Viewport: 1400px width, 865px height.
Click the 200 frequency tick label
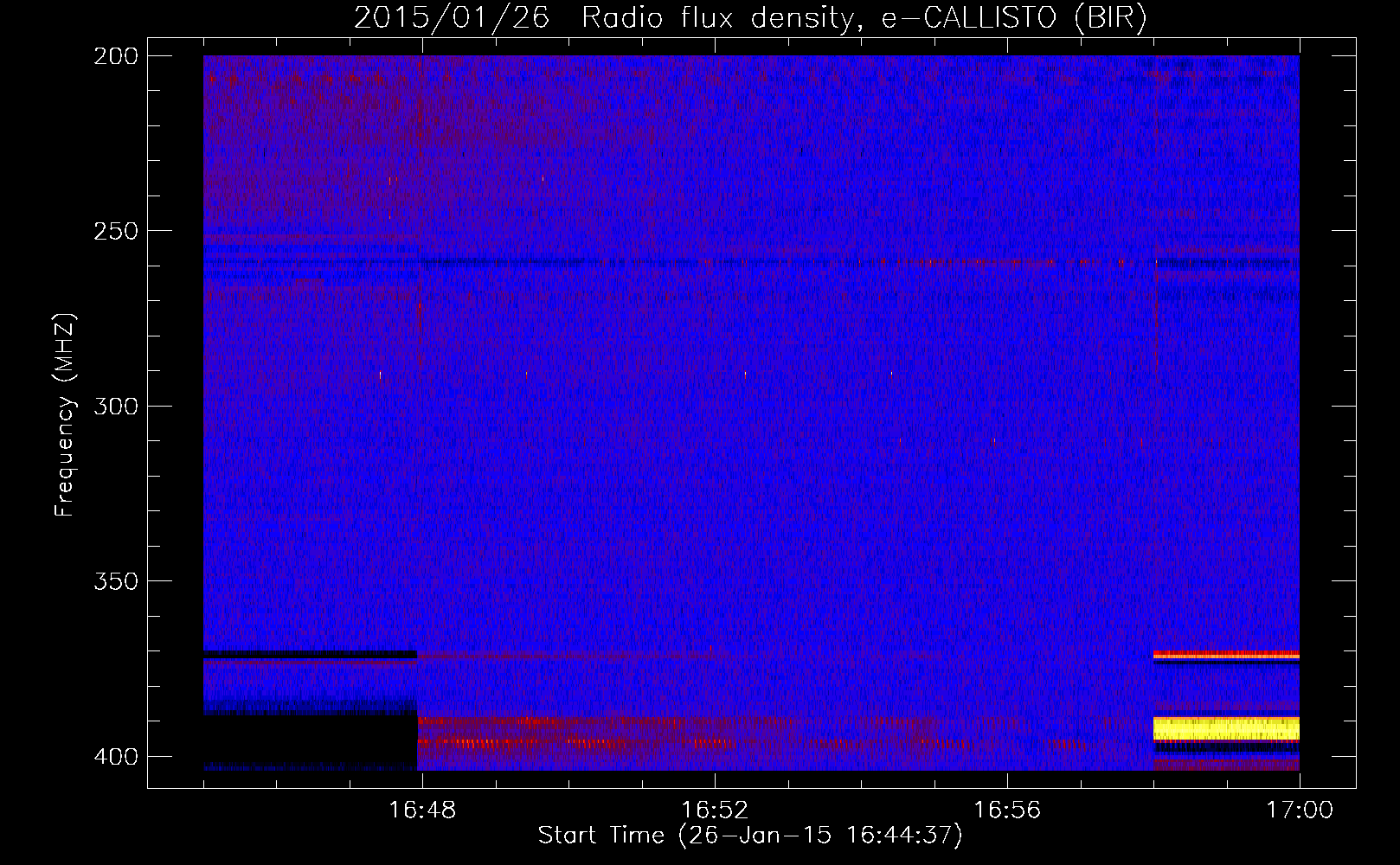[x=116, y=56]
